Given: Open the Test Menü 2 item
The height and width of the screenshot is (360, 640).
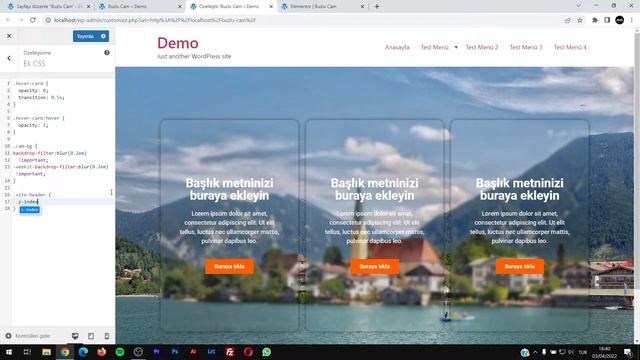Looking at the screenshot, I should [482, 47].
